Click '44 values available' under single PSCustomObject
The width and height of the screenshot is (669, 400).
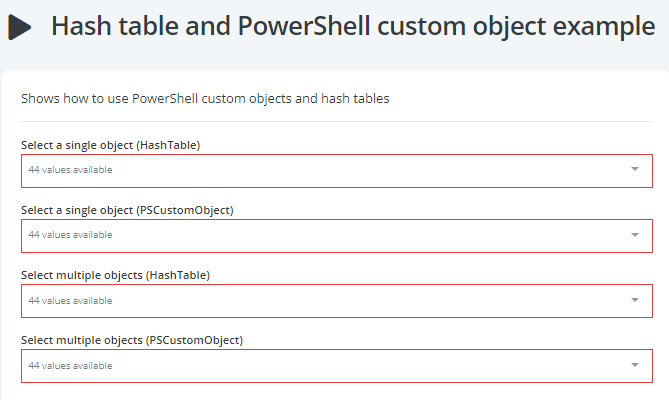click(70, 235)
